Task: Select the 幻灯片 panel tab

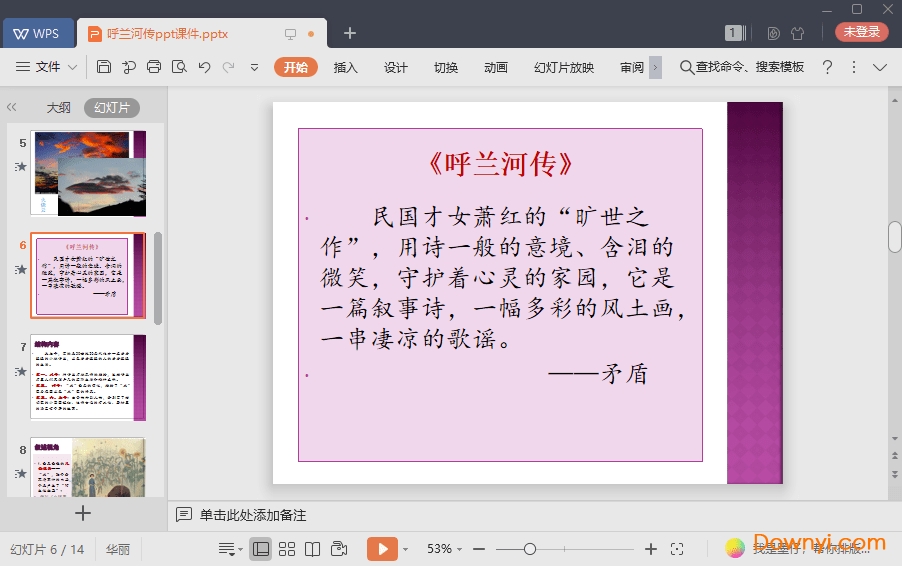Action: (x=112, y=108)
